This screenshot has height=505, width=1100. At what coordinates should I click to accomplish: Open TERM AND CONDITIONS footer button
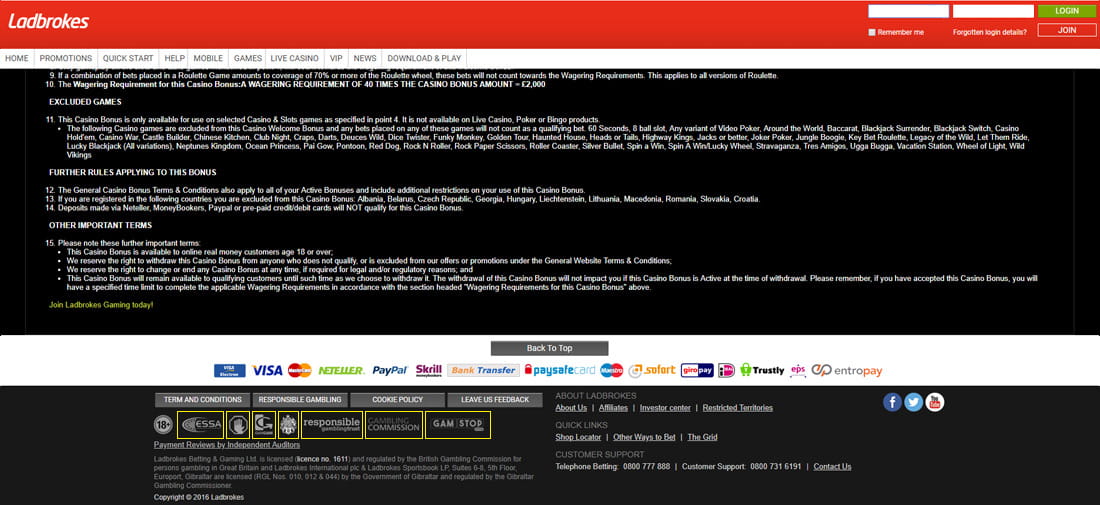tap(203, 400)
